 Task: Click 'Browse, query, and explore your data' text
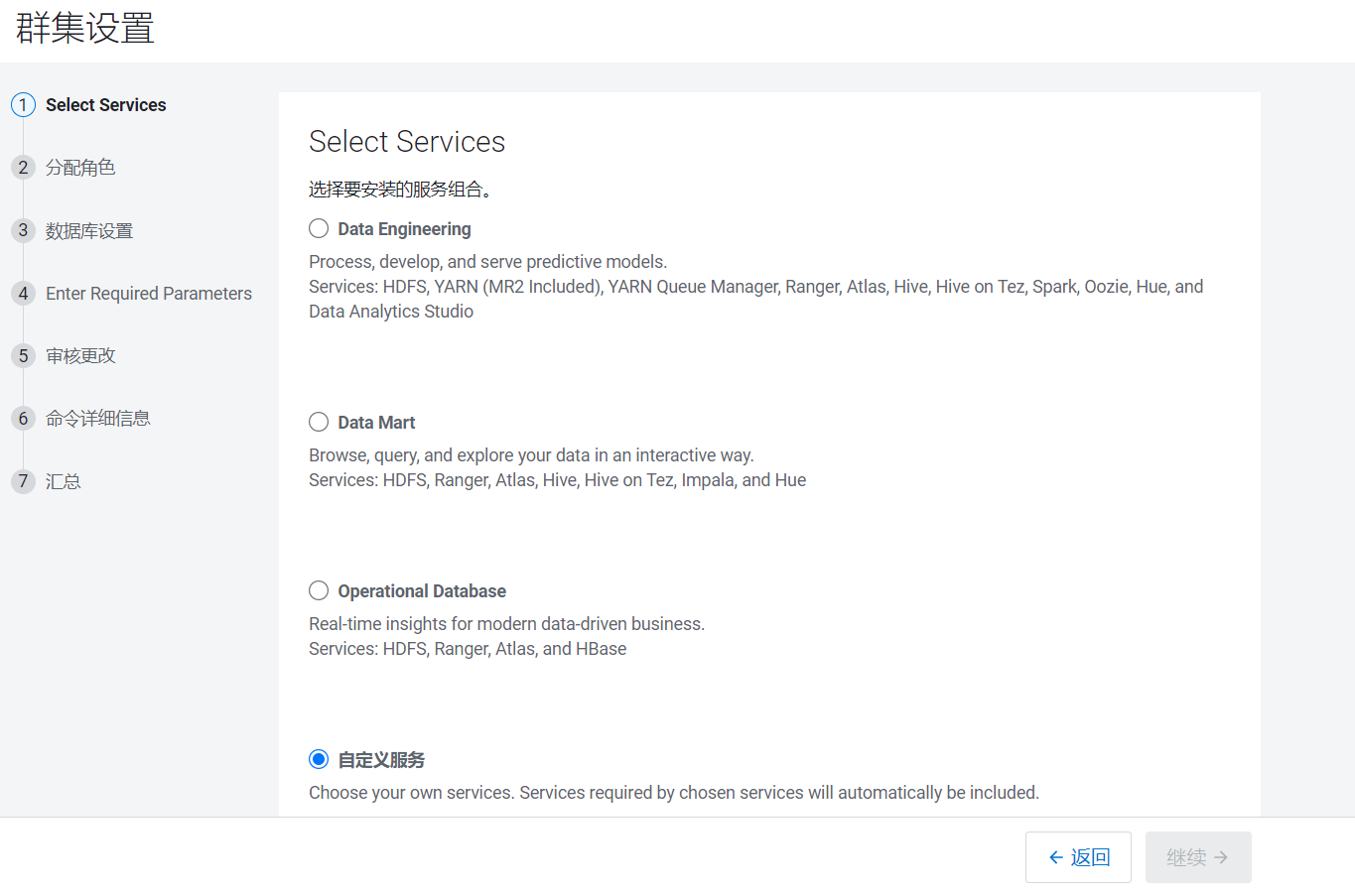tap(531, 455)
